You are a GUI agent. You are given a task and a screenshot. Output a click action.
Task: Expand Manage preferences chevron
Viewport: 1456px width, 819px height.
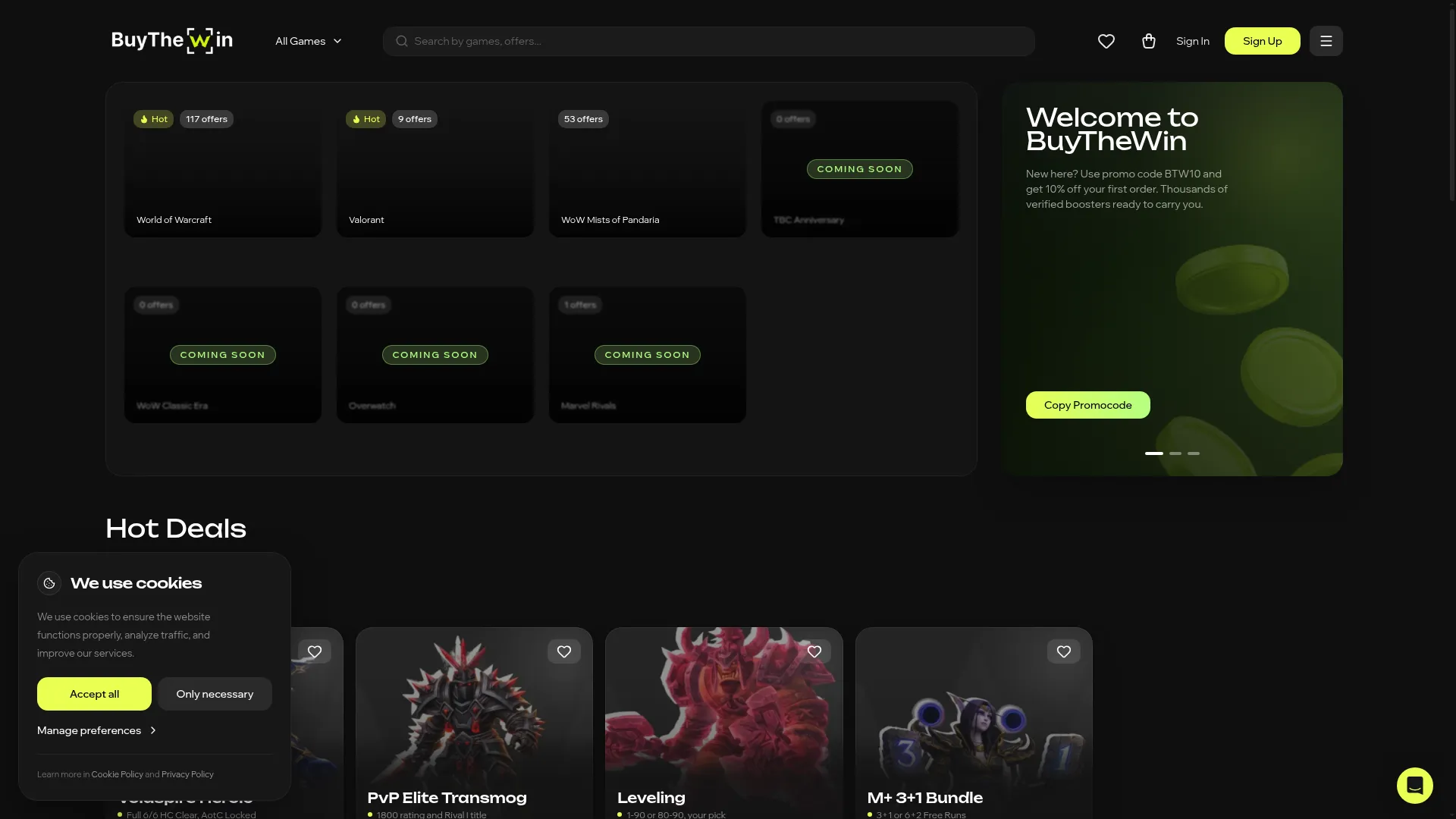153,730
